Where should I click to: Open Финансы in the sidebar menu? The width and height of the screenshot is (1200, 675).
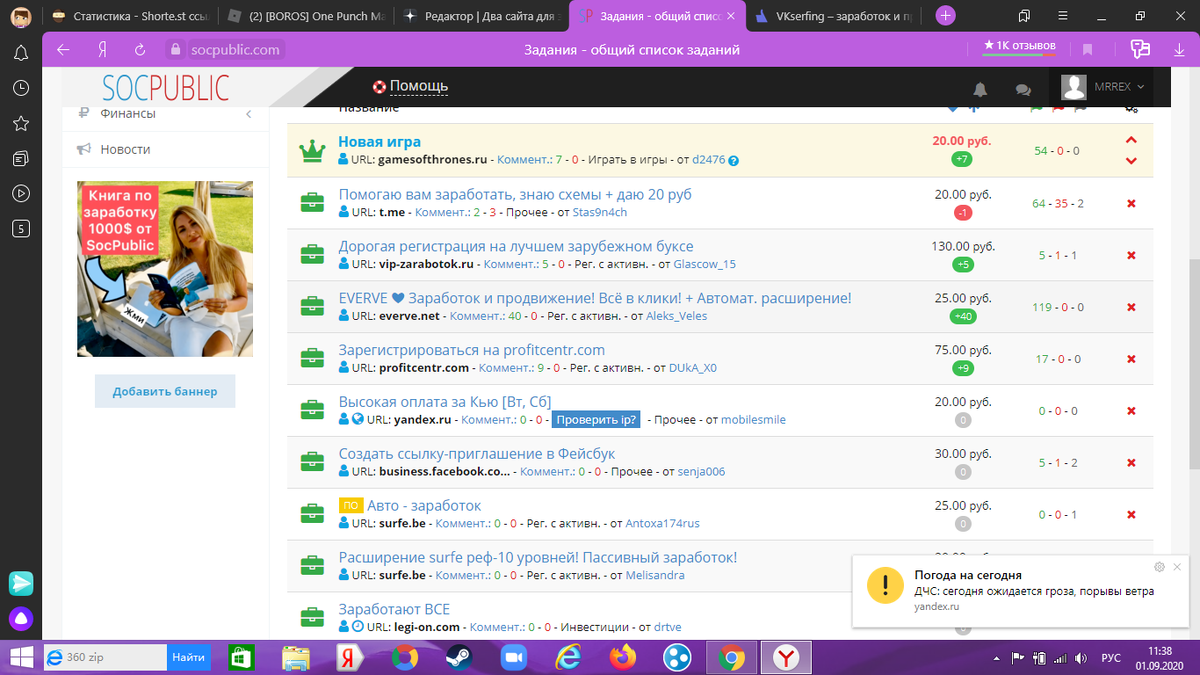coord(128,114)
